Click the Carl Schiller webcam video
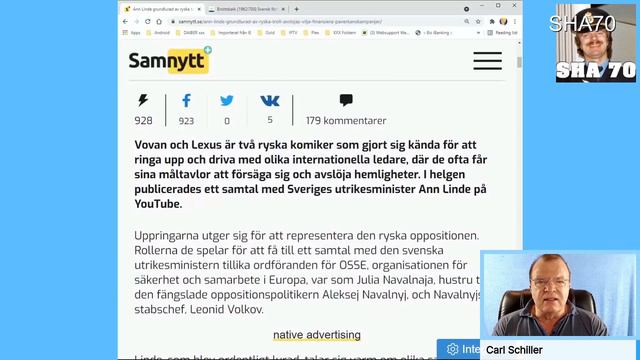 tap(559, 295)
